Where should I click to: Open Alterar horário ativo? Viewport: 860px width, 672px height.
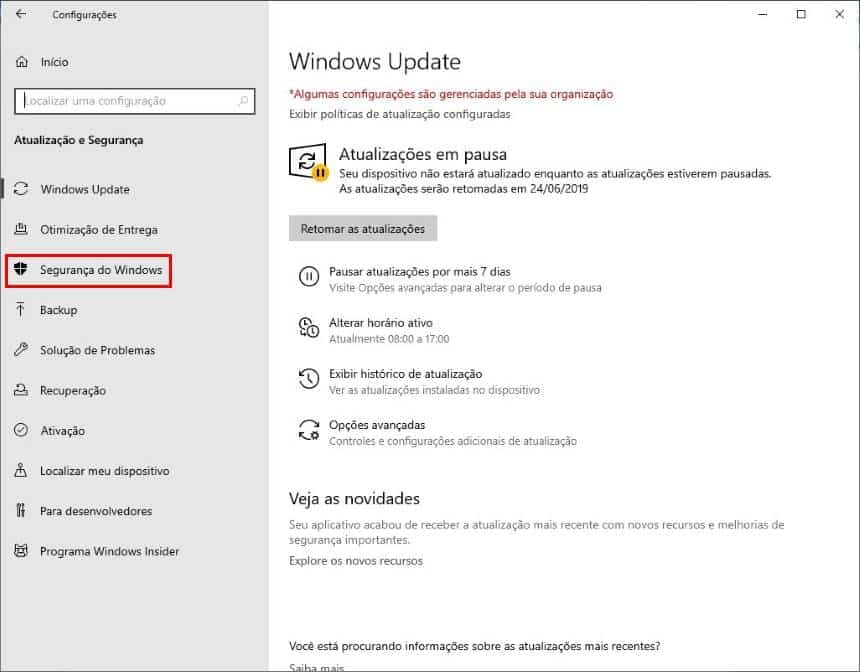tap(381, 323)
